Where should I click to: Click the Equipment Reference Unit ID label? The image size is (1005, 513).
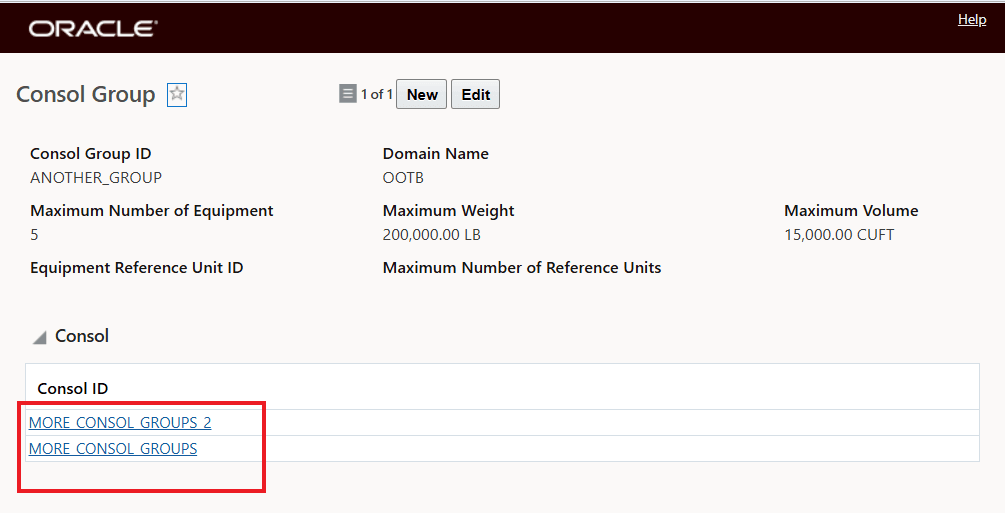(x=137, y=268)
